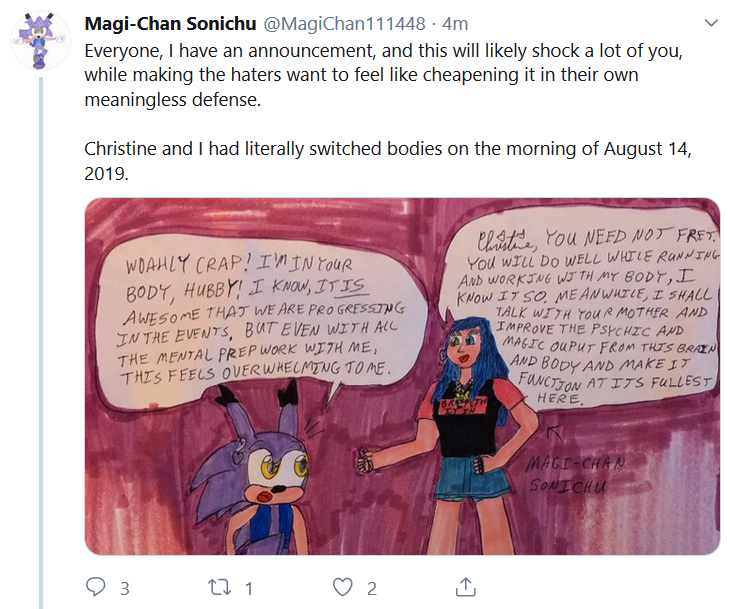Expand the tweet options chevron menu
730x609 pixels.
[x=711, y=23]
